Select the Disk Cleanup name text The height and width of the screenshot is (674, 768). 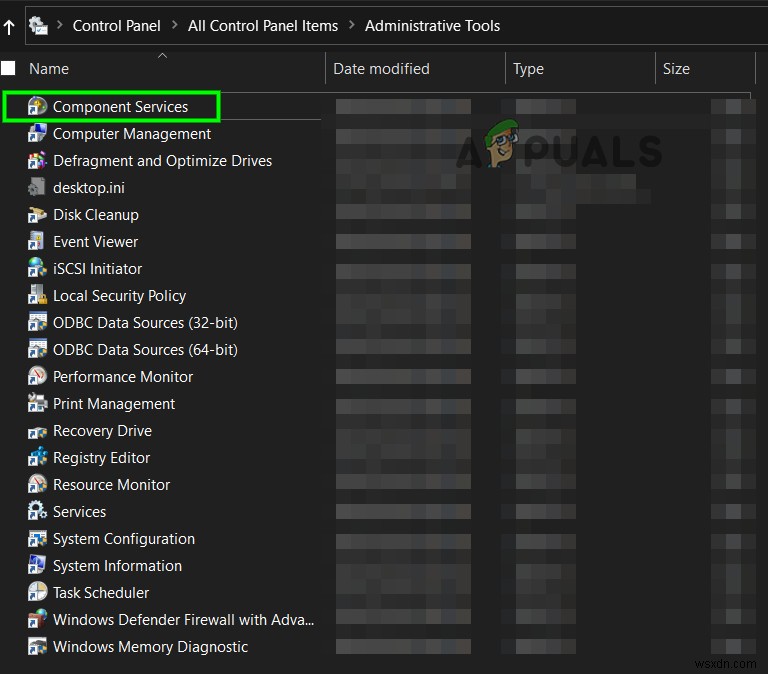pos(96,215)
